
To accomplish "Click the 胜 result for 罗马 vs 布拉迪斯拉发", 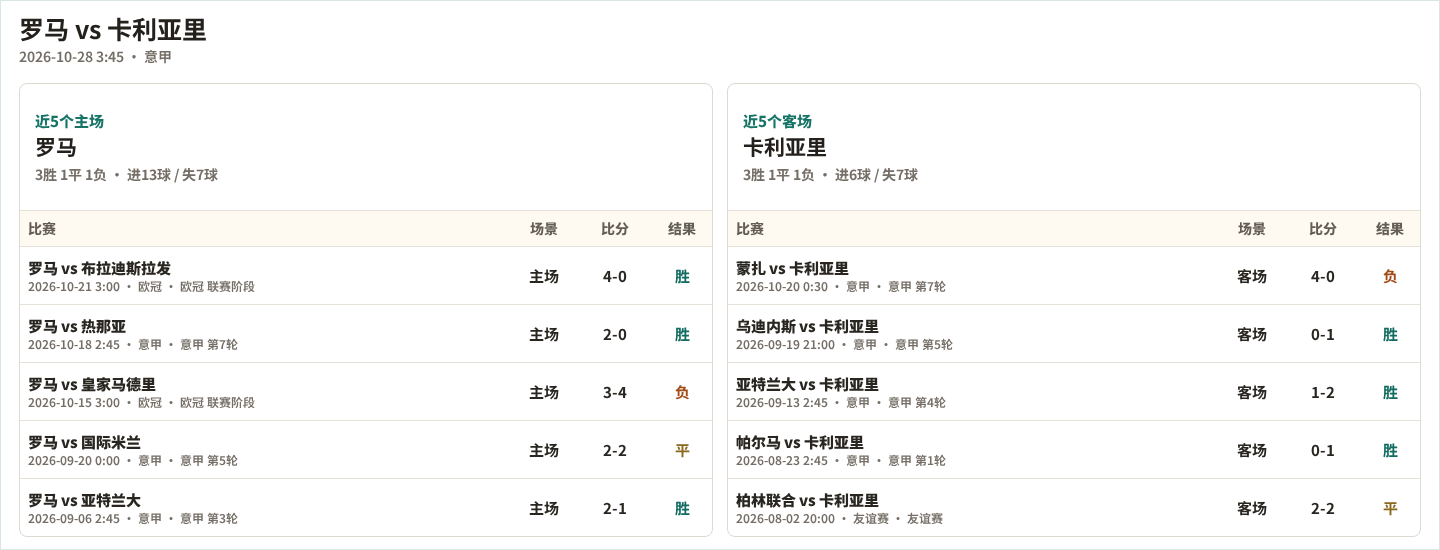I will (x=682, y=276).
